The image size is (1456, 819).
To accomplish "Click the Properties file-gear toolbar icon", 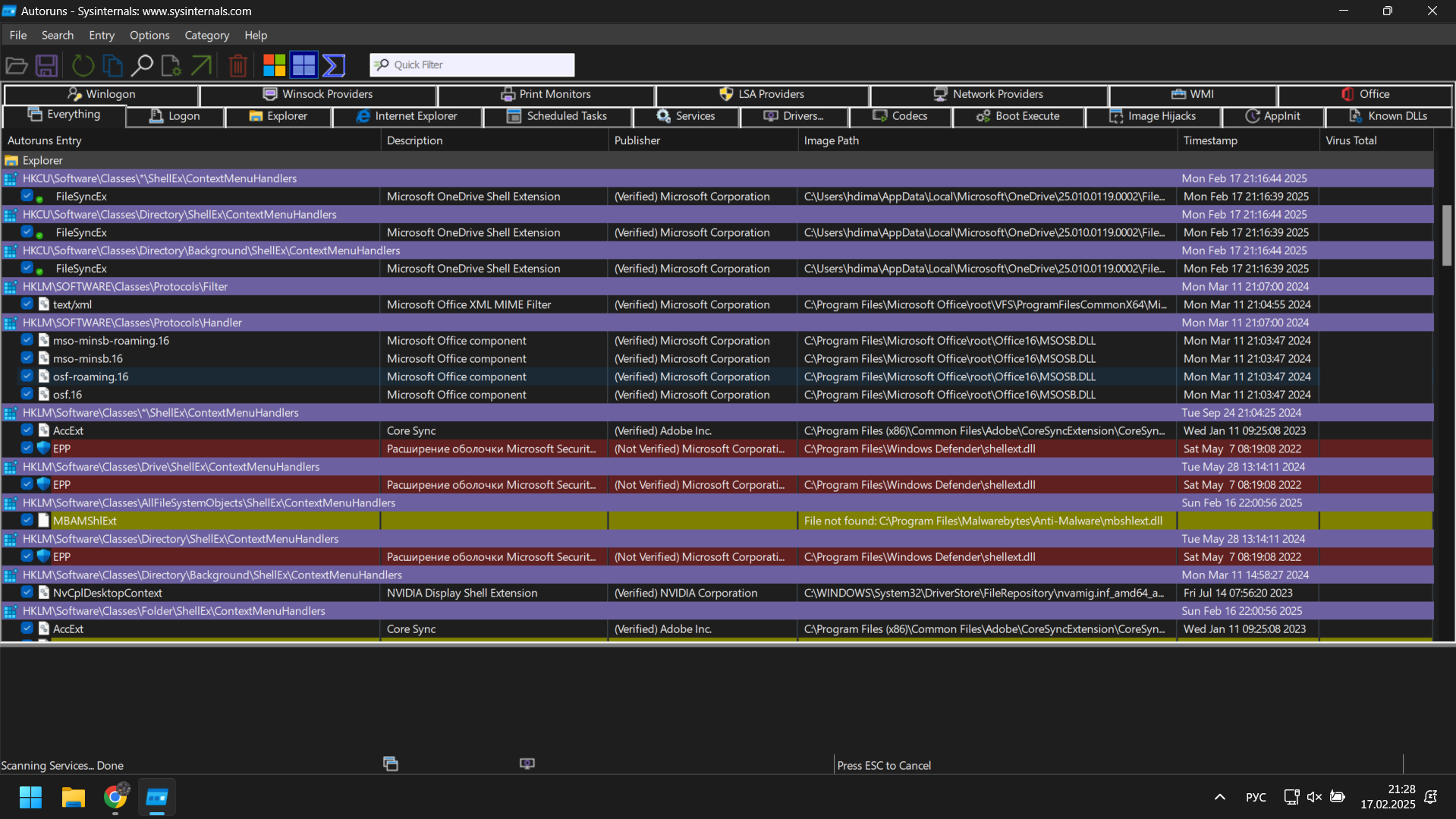I will click(x=171, y=65).
